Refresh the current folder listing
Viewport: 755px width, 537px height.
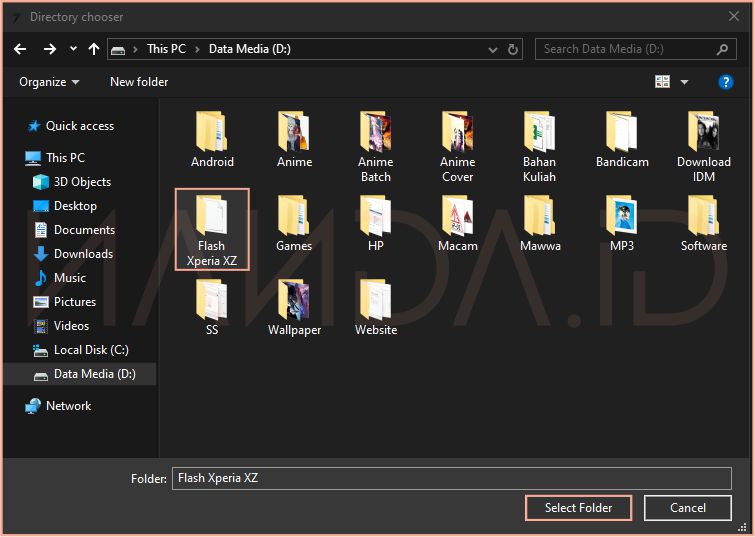pos(514,49)
